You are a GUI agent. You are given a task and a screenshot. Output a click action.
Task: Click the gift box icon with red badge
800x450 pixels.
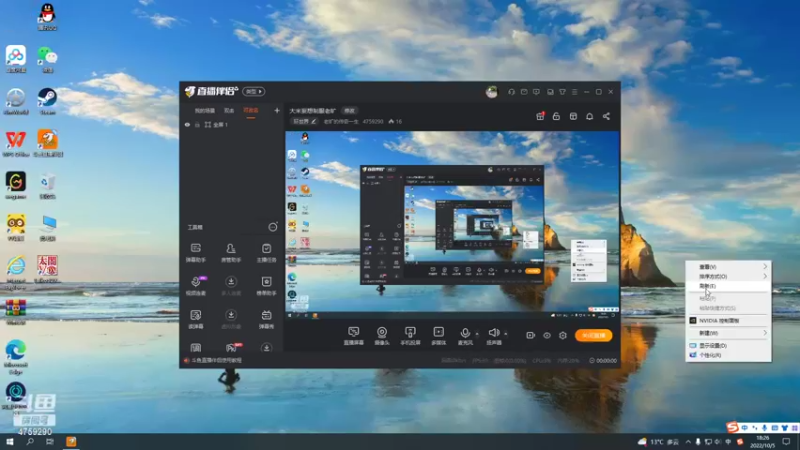pos(540,116)
